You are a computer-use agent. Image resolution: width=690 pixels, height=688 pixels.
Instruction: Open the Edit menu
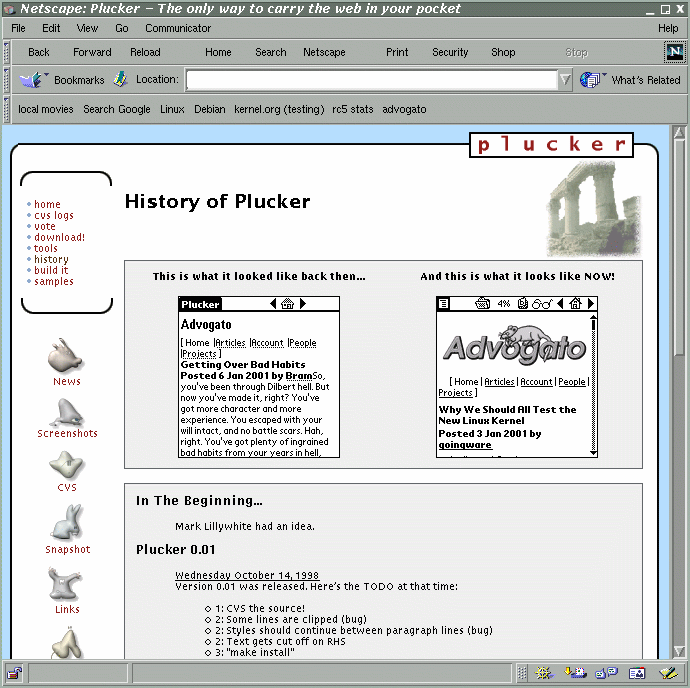pyautogui.click(x=51, y=28)
